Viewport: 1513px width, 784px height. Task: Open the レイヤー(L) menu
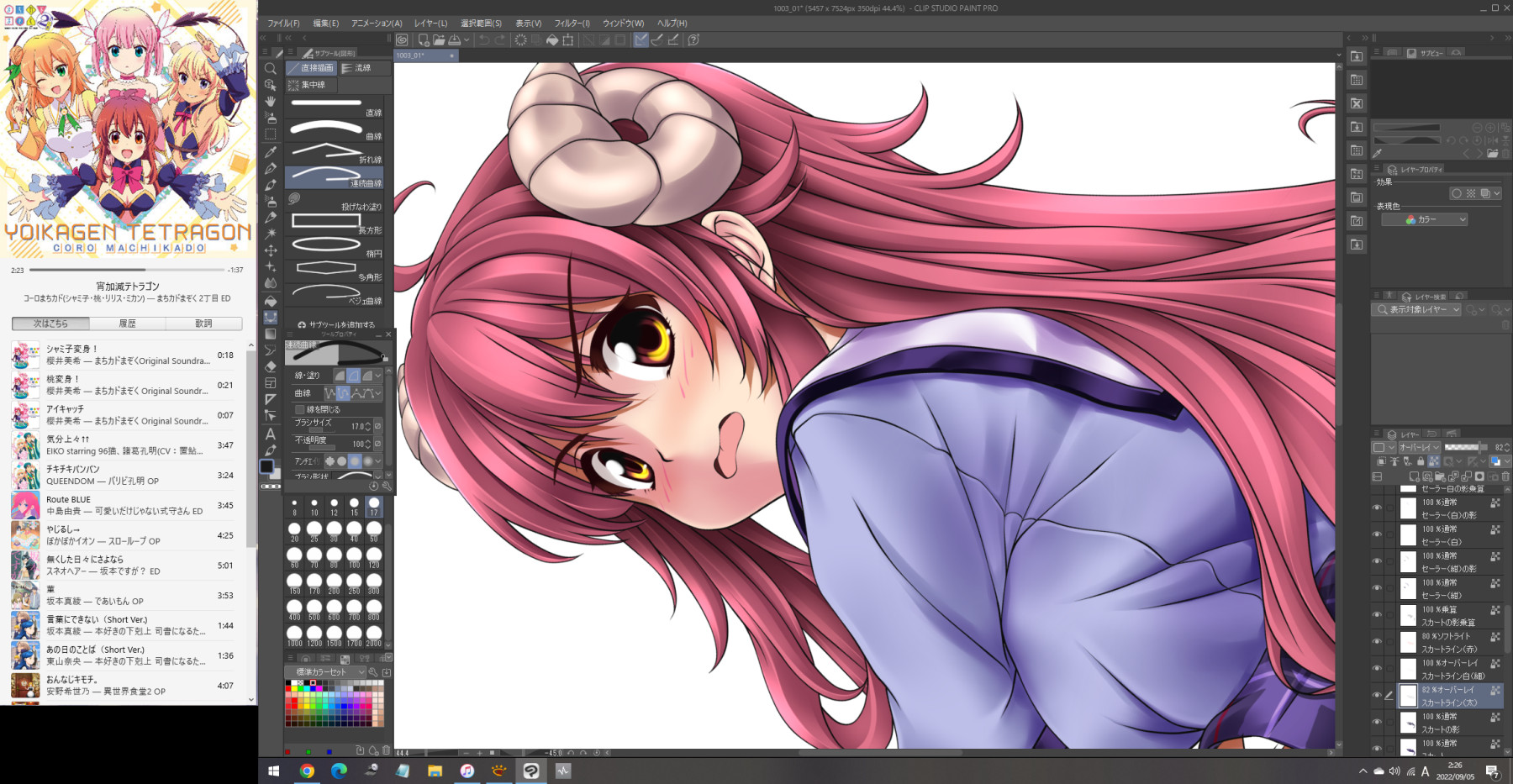click(430, 24)
